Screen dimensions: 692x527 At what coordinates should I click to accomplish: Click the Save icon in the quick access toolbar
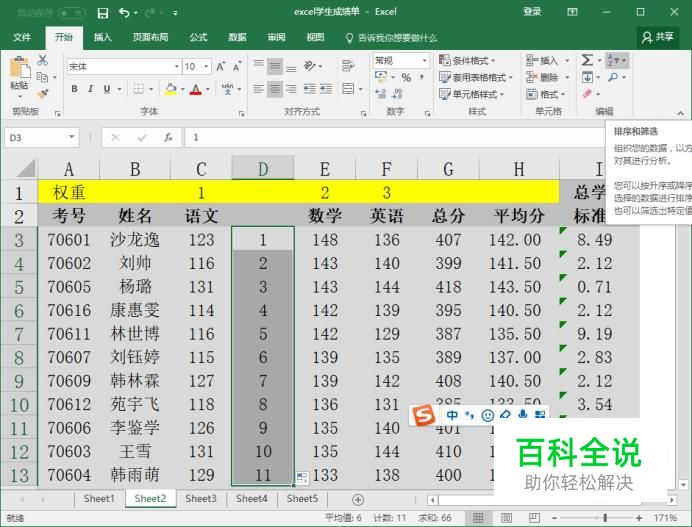(x=102, y=13)
